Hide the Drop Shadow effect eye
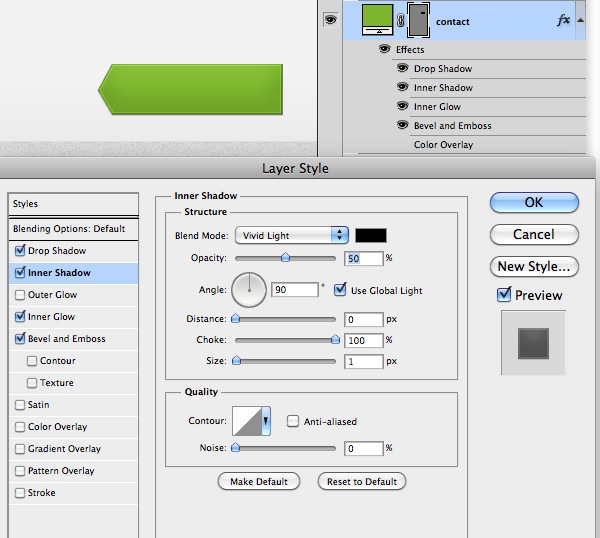The height and width of the screenshot is (538, 600). 402,68
